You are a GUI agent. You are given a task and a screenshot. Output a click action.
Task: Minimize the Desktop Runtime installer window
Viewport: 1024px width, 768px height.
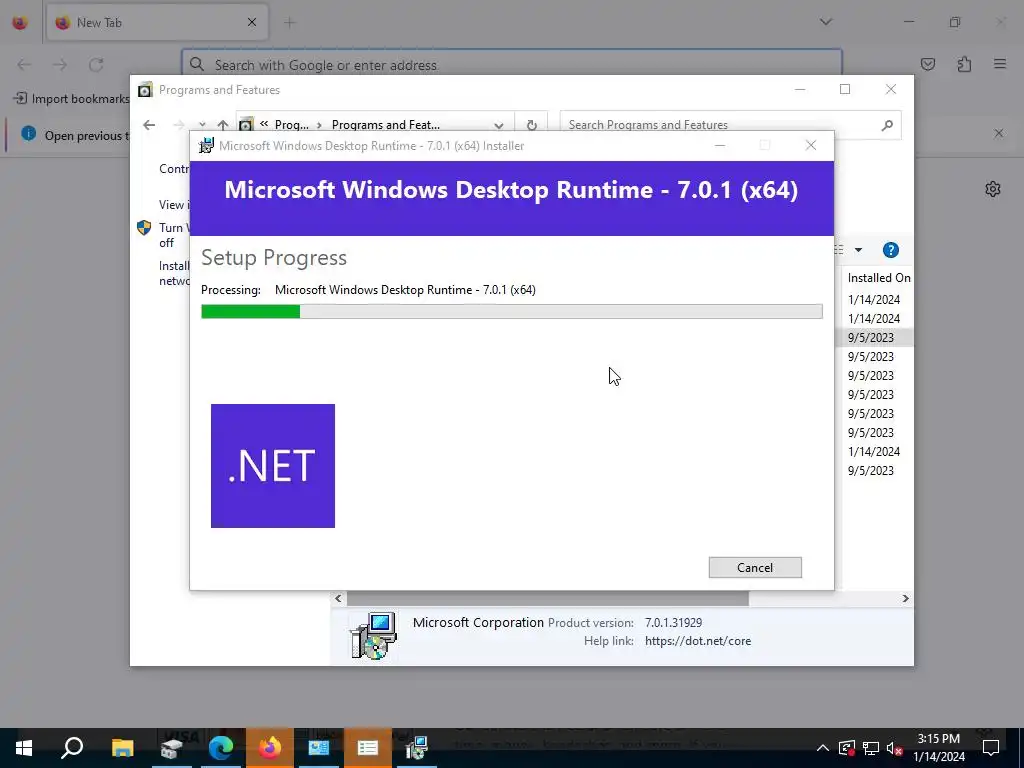[x=720, y=146]
